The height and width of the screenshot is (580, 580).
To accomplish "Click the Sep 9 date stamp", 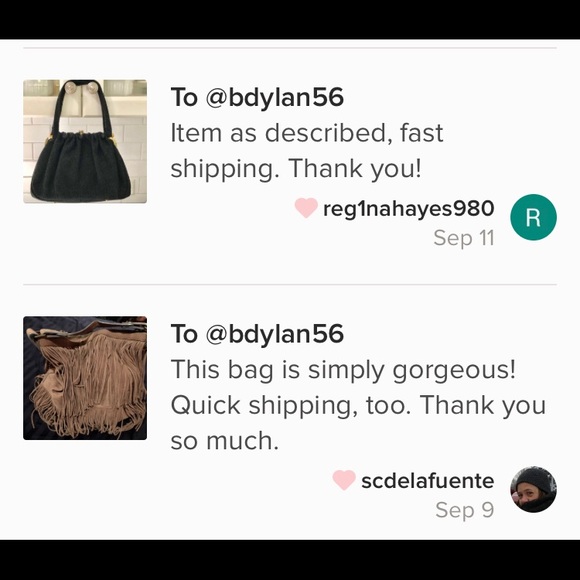I will point(465,510).
